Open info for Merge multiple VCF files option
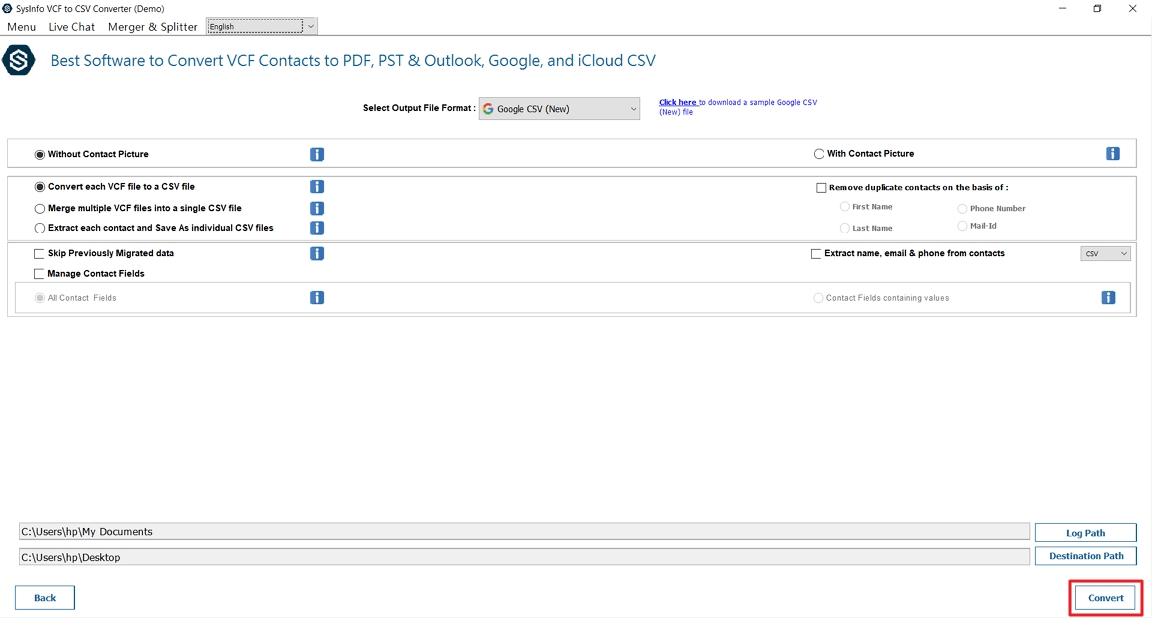The image size is (1152, 618). coord(317,209)
